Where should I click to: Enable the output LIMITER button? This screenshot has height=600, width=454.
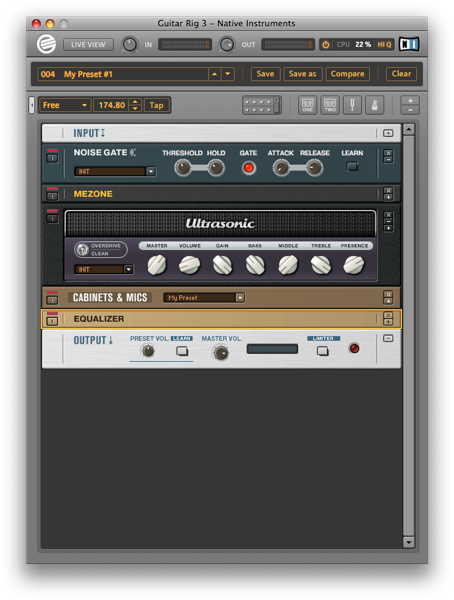click(x=323, y=351)
